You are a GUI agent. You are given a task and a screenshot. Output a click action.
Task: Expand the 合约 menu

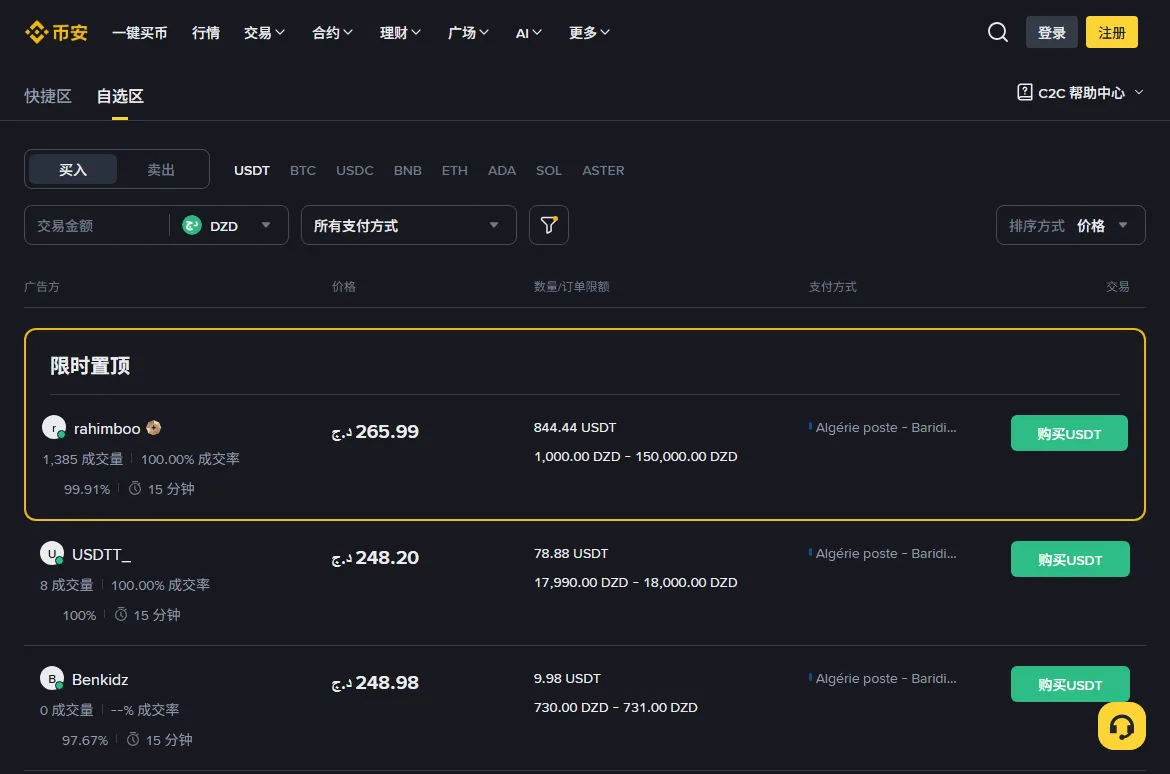point(332,33)
